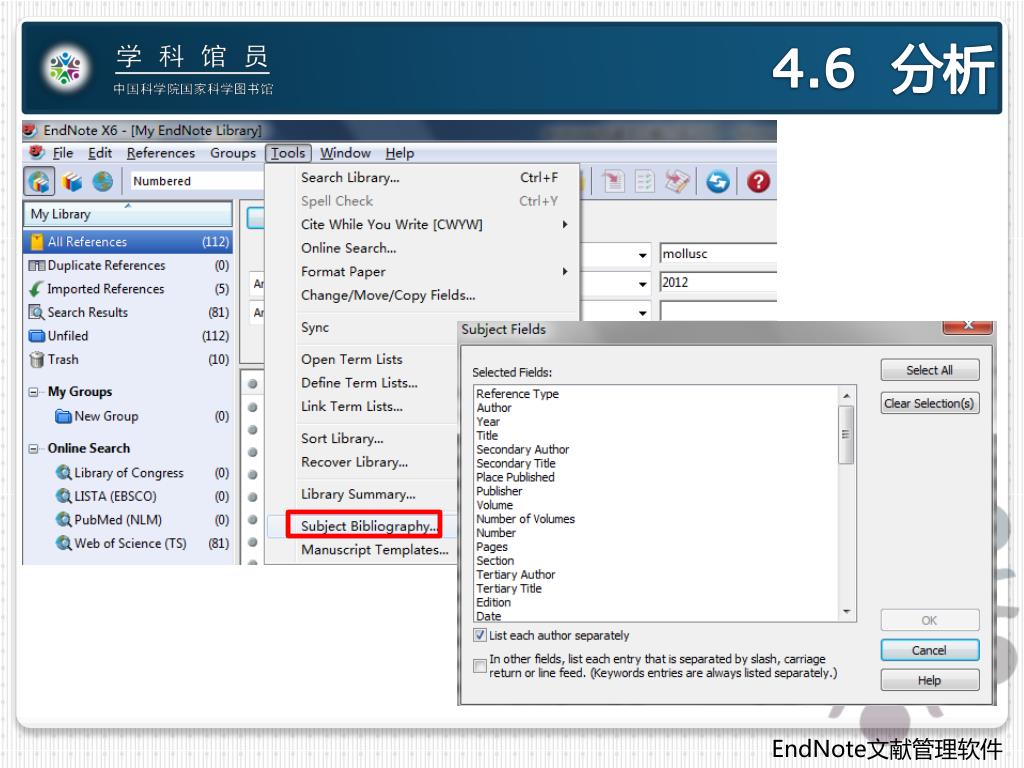
Task: Open the Groups menu
Action: coord(232,153)
